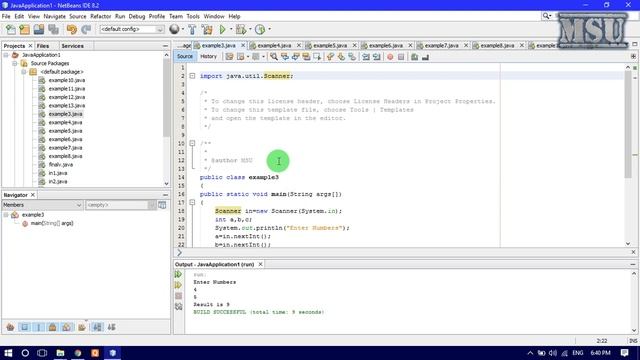
Task: Toggle Fully Qualified Names in Navigator
Action: click(82, 327)
